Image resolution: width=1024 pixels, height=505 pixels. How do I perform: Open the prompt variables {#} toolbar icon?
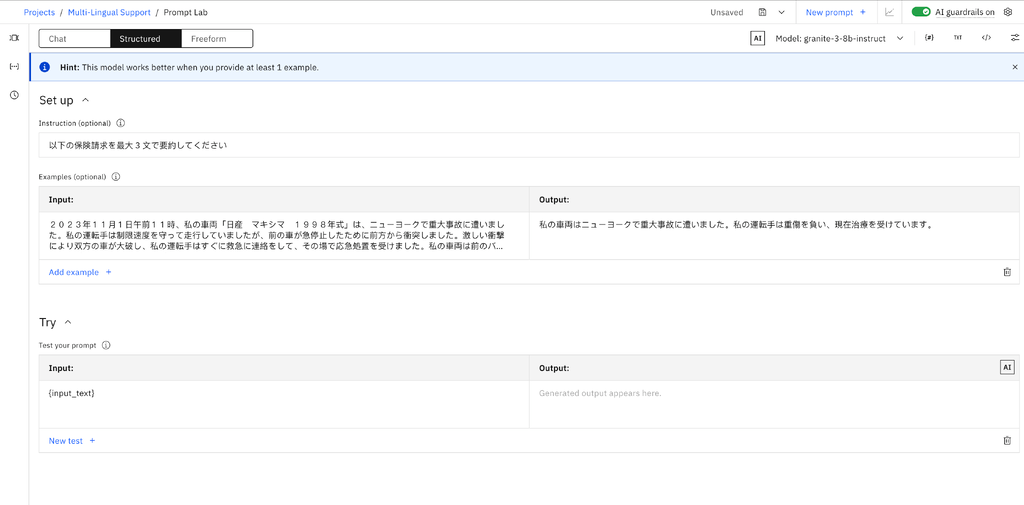(929, 38)
